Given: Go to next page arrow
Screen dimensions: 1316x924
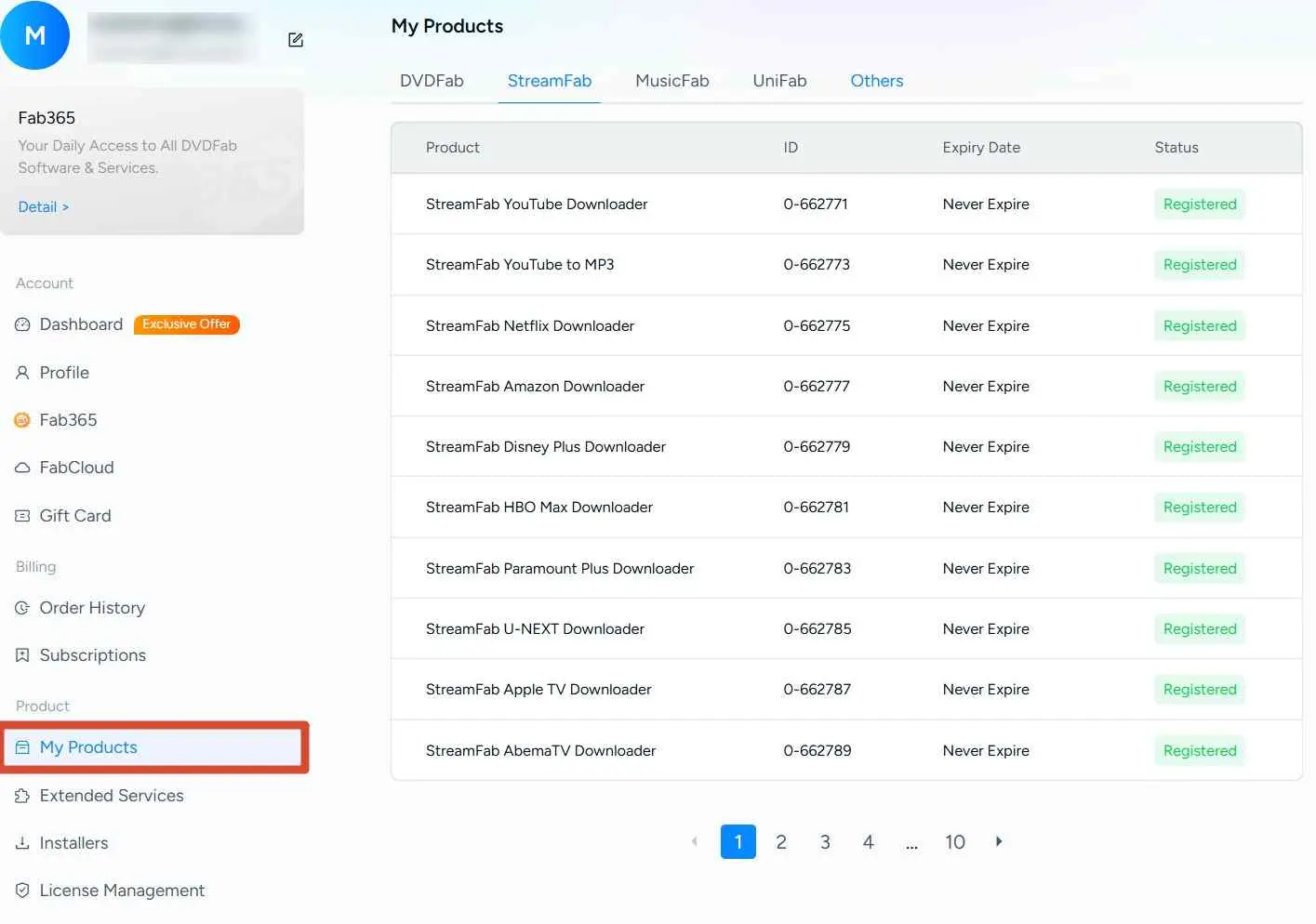Looking at the screenshot, I should pyautogui.click(x=999, y=841).
